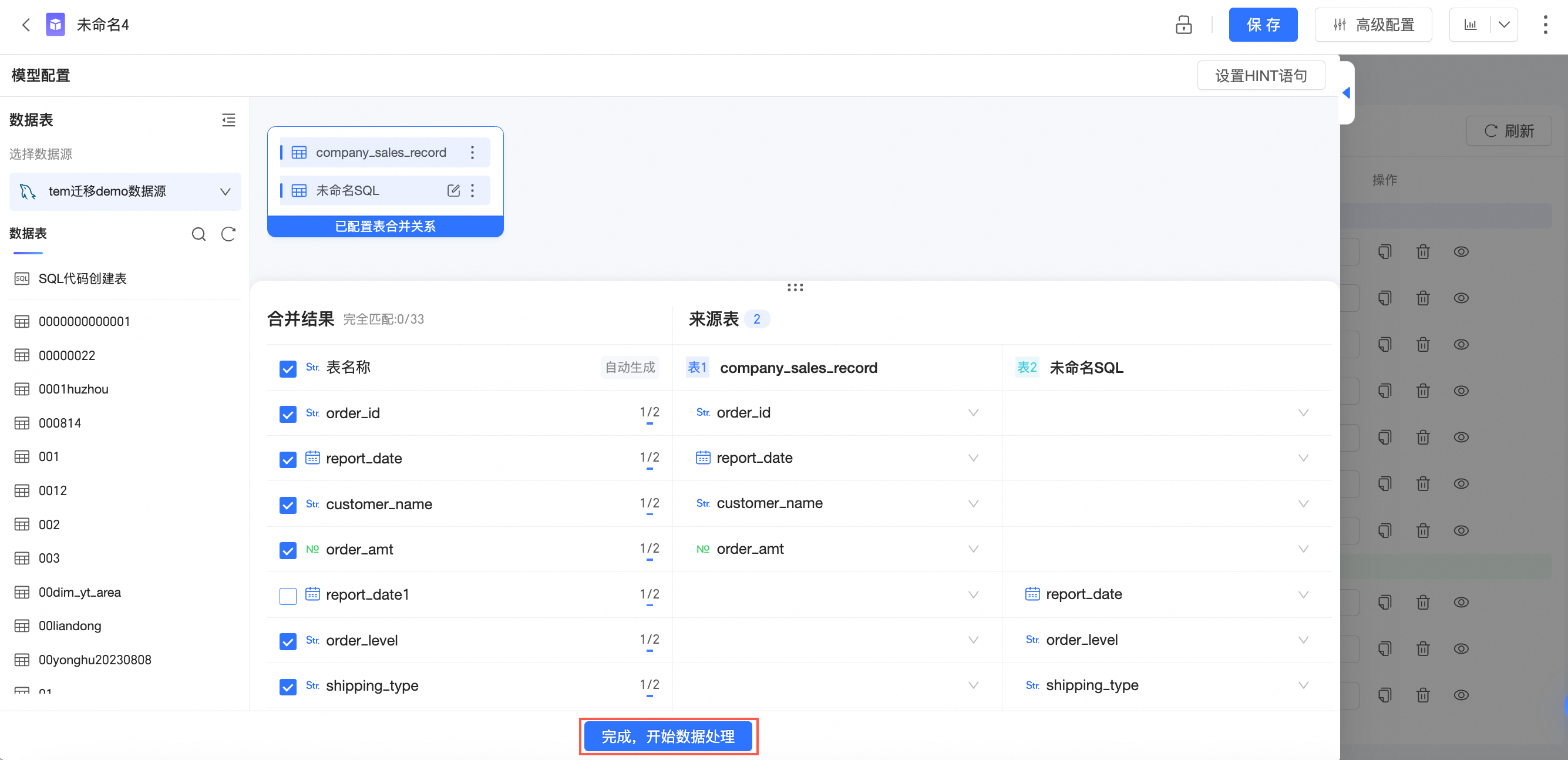Click the back arrow next to 未命名4
The width and height of the screenshot is (1568, 760).
[x=26, y=25]
